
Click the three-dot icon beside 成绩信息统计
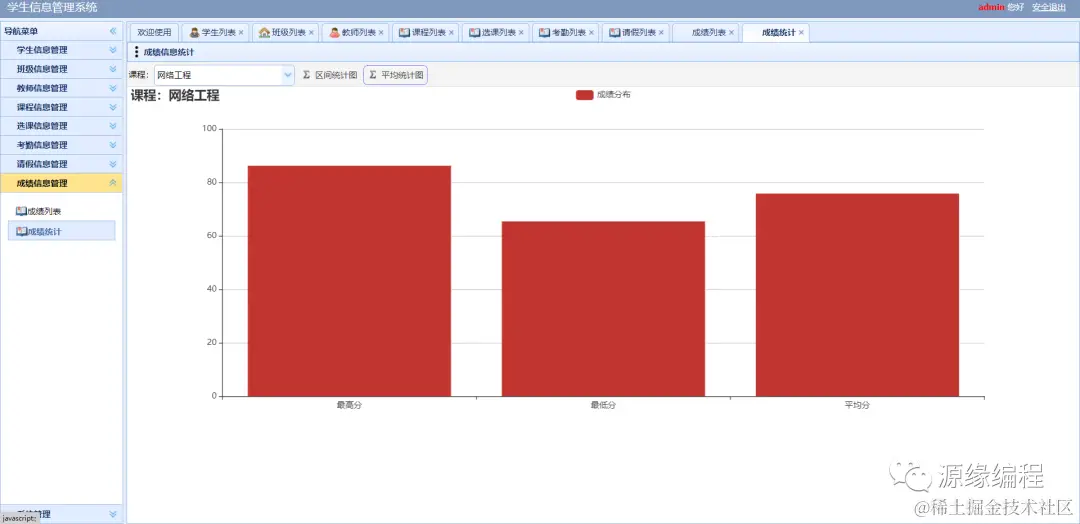pyautogui.click(x=136, y=52)
